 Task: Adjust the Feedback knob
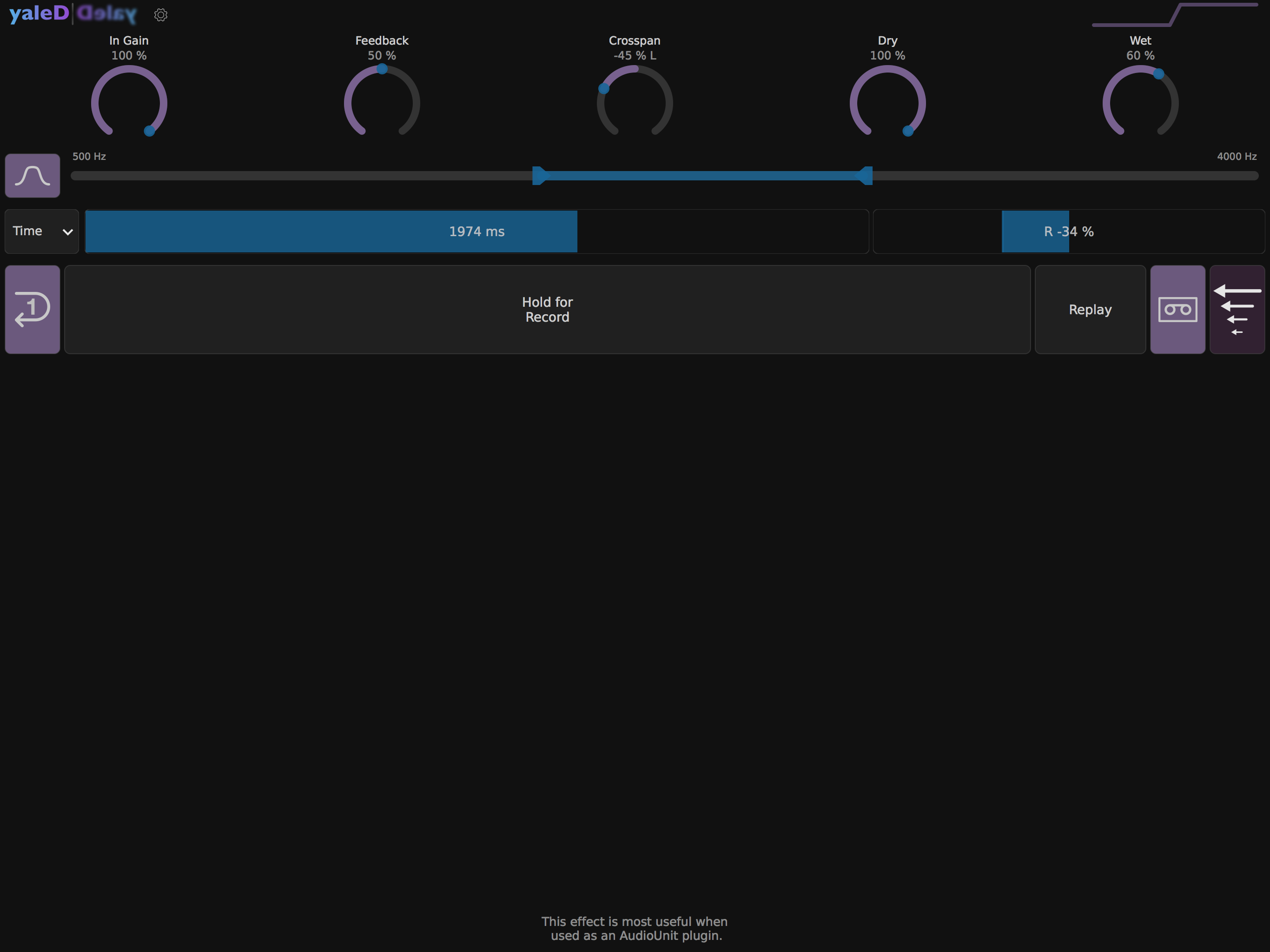coord(381,102)
